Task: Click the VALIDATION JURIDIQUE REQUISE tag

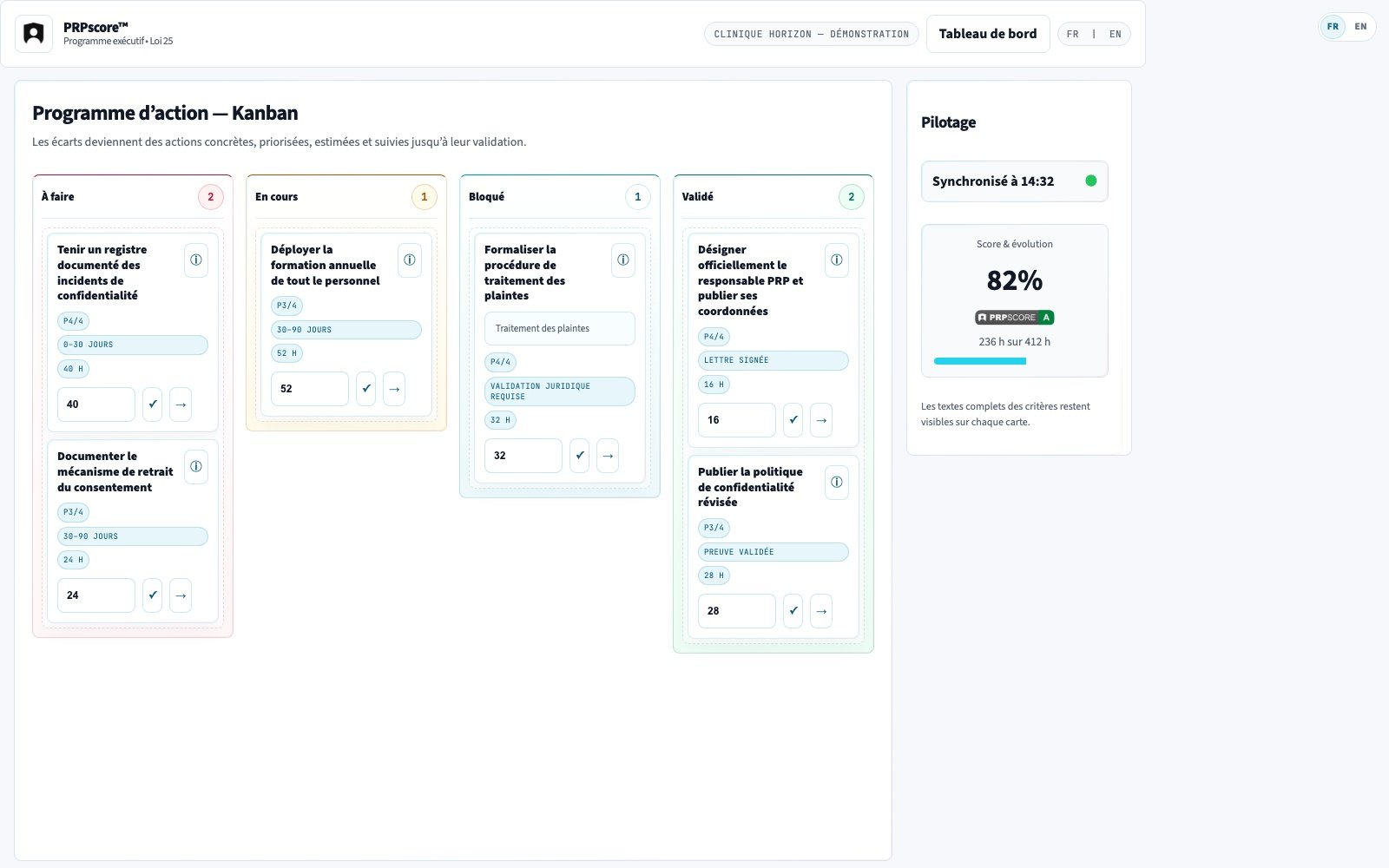Action: click(x=560, y=391)
